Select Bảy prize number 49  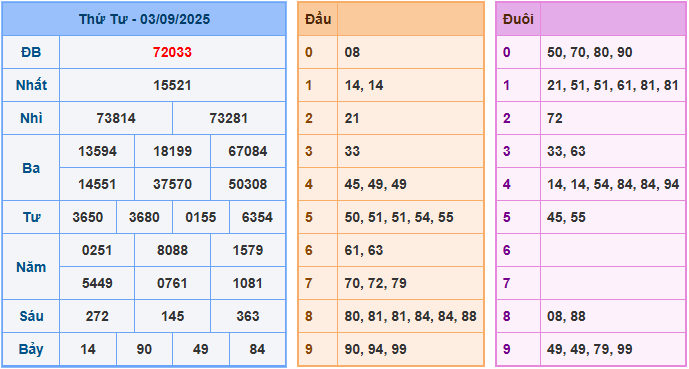pyautogui.click(x=200, y=349)
